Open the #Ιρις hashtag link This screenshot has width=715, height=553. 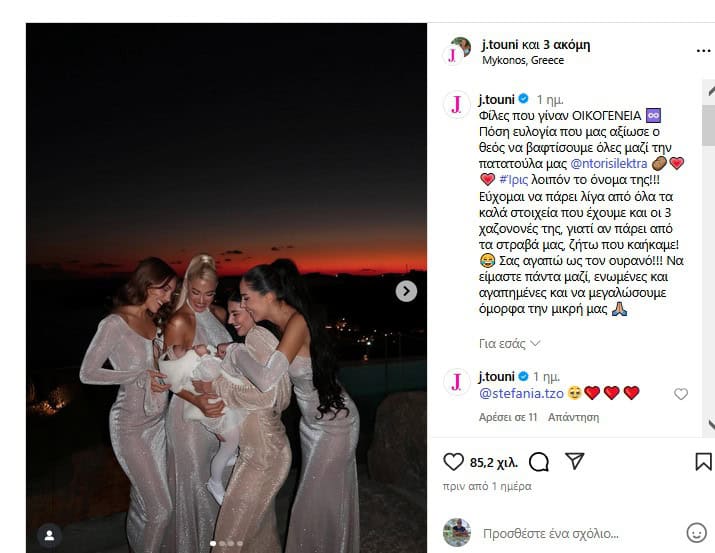pyautogui.click(x=513, y=179)
